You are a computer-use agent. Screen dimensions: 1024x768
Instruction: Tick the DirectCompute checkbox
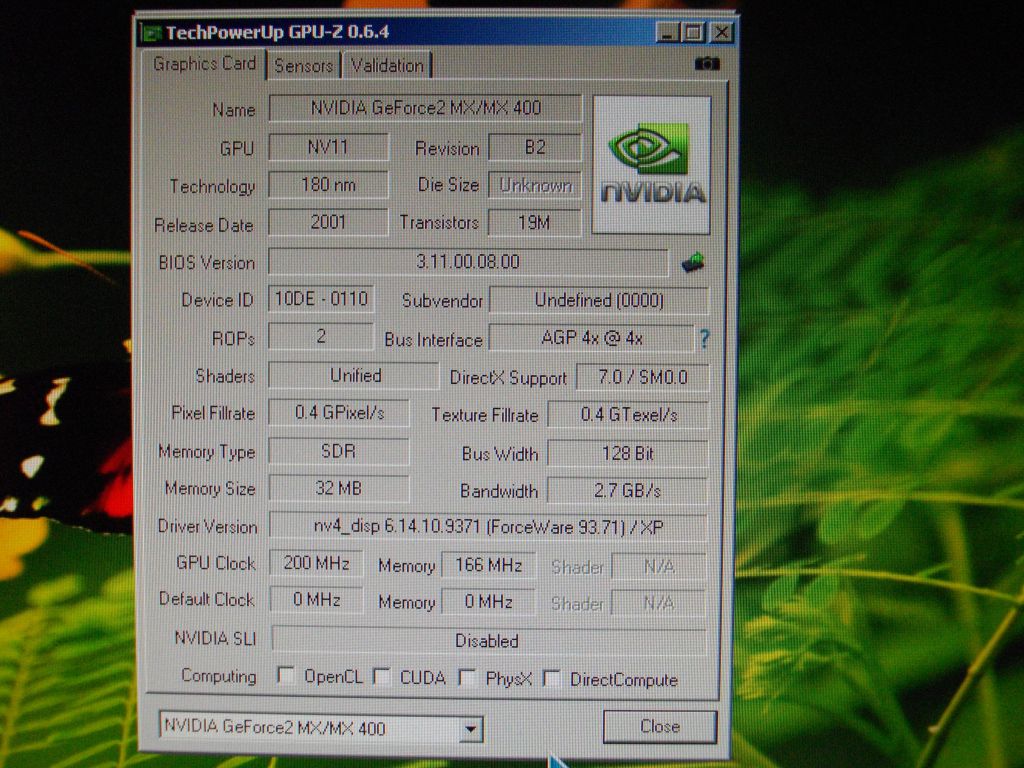pyautogui.click(x=552, y=679)
